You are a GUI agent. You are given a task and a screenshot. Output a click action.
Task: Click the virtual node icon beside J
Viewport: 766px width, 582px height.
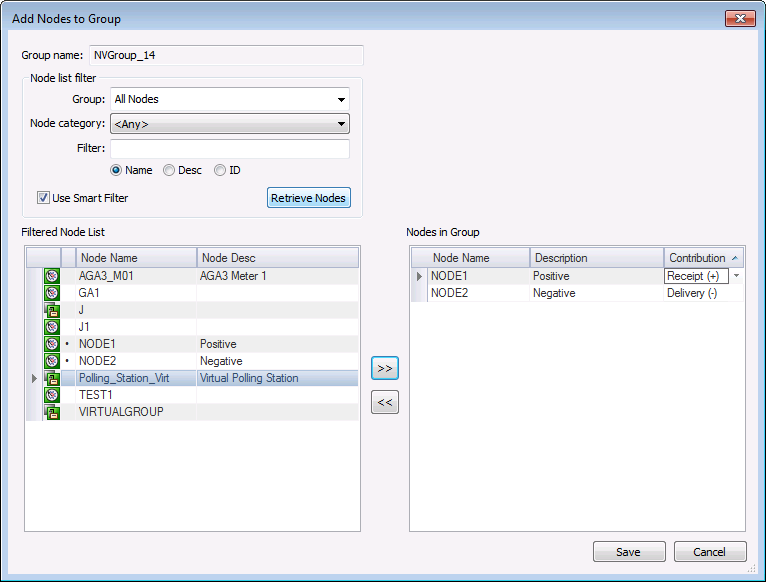[x=52, y=310]
